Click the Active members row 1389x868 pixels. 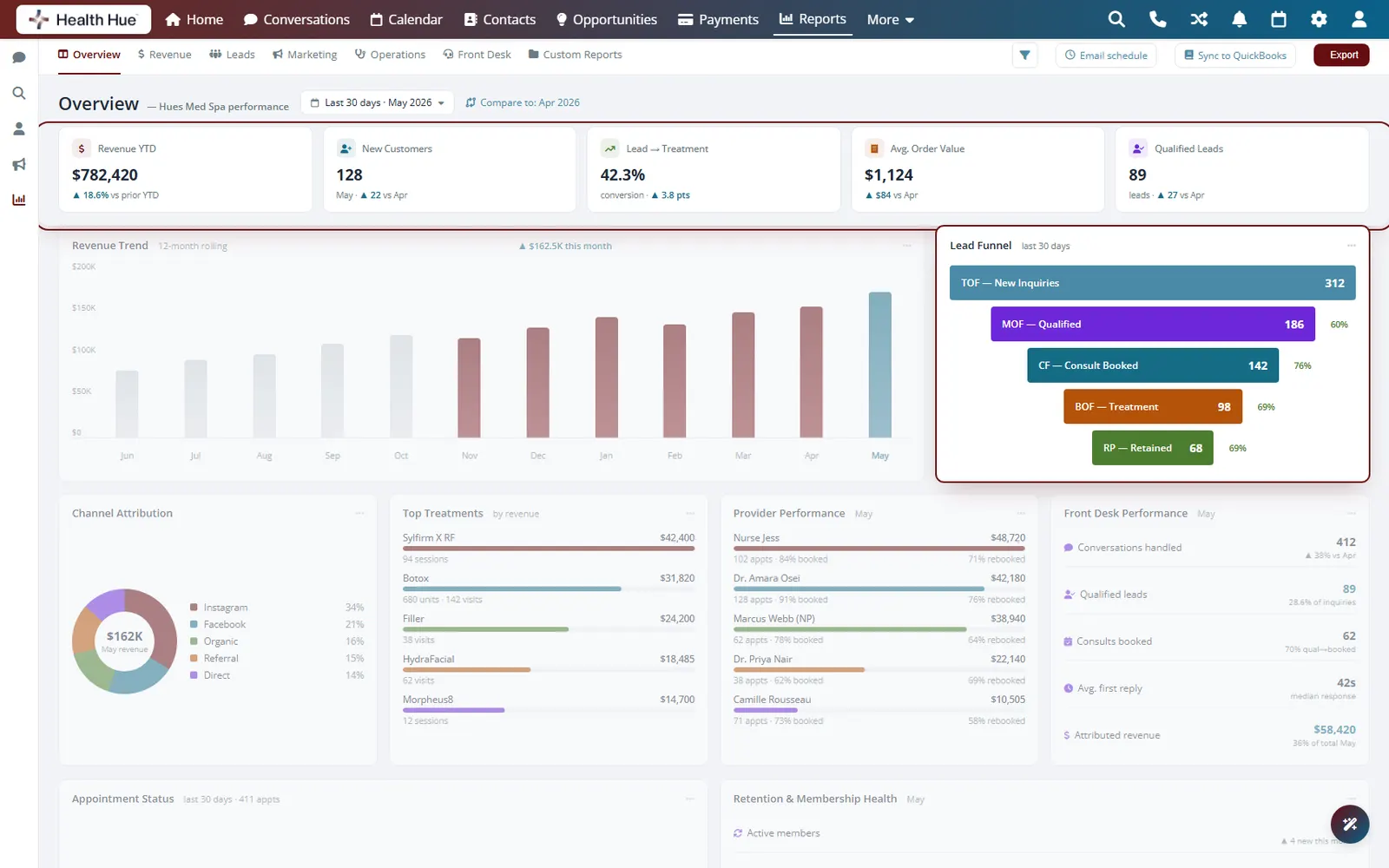pos(1044,833)
